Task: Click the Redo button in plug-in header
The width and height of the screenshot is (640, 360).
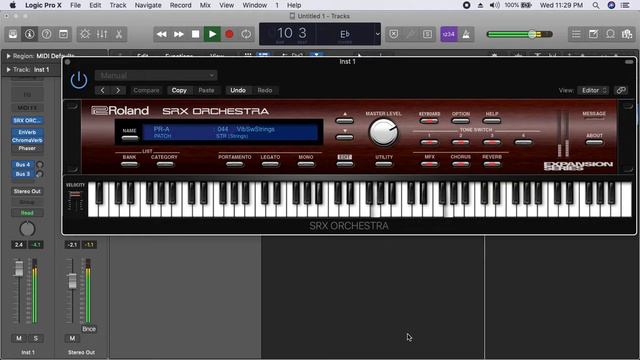Action: pyautogui.click(x=264, y=90)
